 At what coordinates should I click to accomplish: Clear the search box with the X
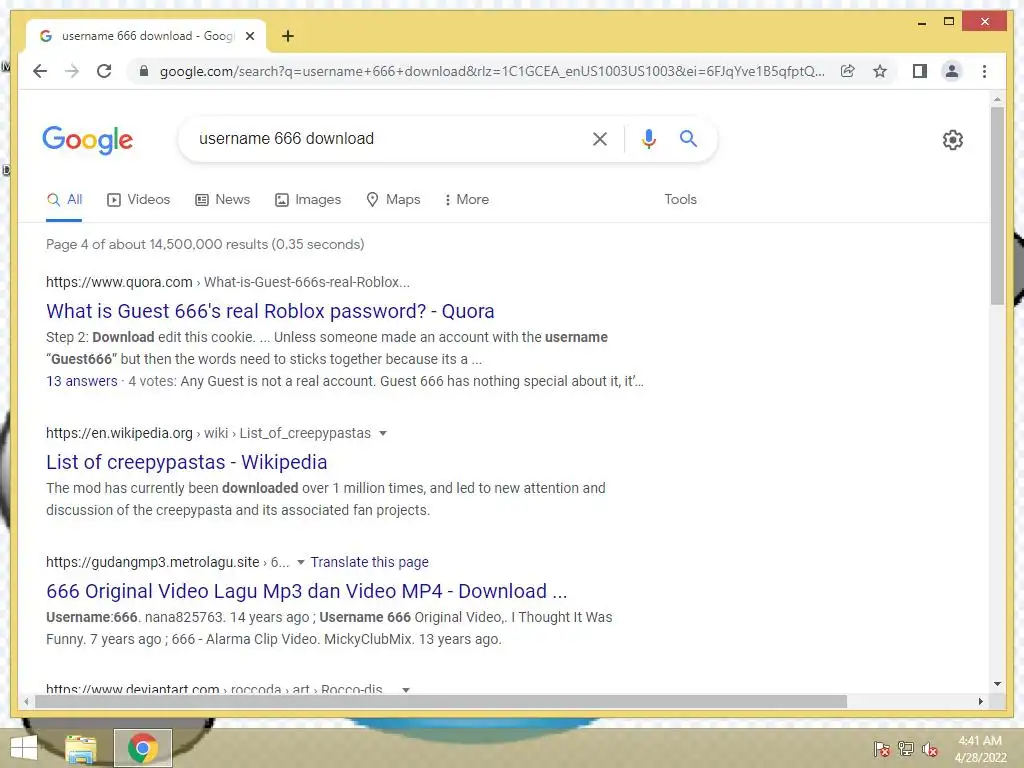point(600,138)
